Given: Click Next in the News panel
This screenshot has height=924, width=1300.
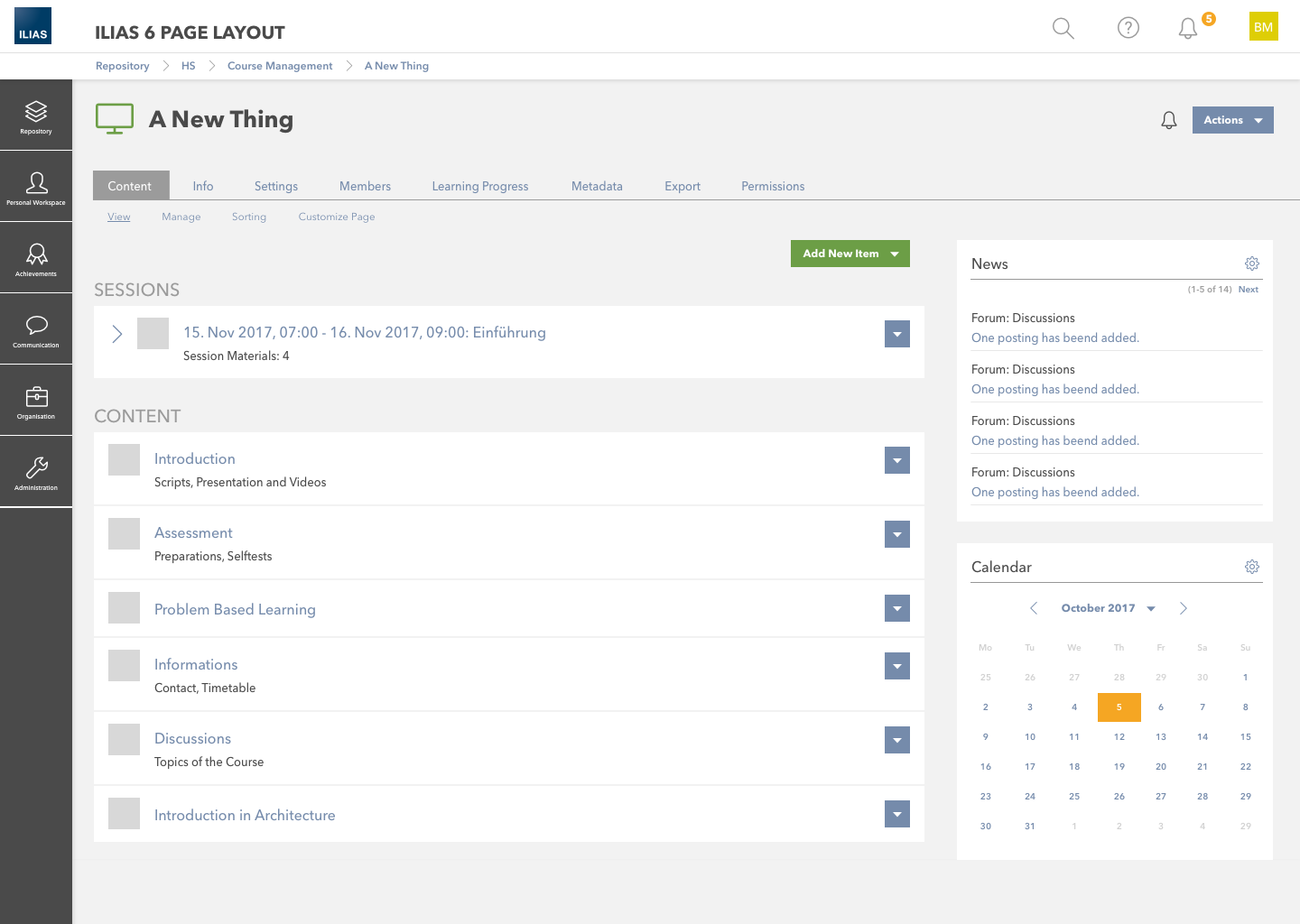Looking at the screenshot, I should click(1248, 290).
